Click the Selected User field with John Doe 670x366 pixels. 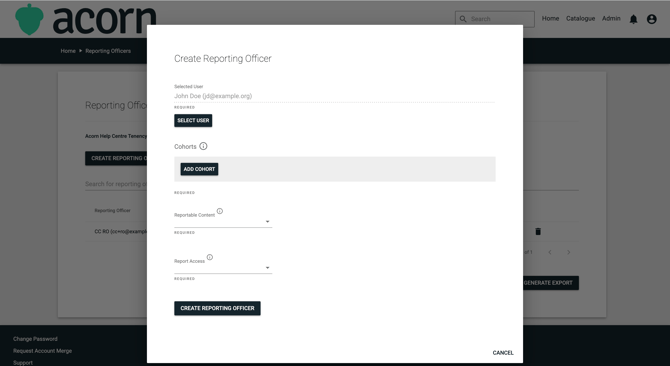coord(334,96)
